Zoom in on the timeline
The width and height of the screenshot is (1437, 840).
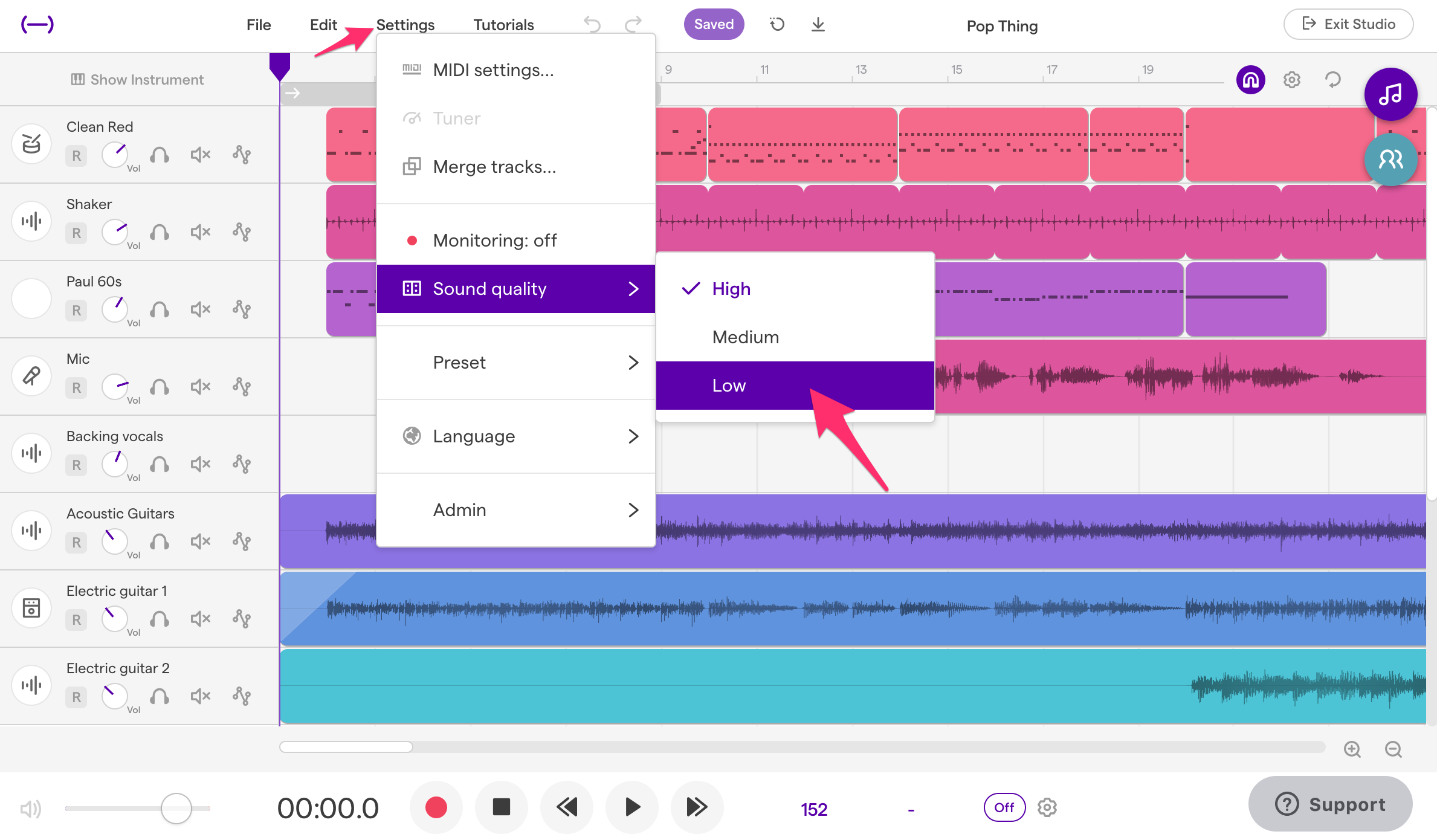(1352, 749)
